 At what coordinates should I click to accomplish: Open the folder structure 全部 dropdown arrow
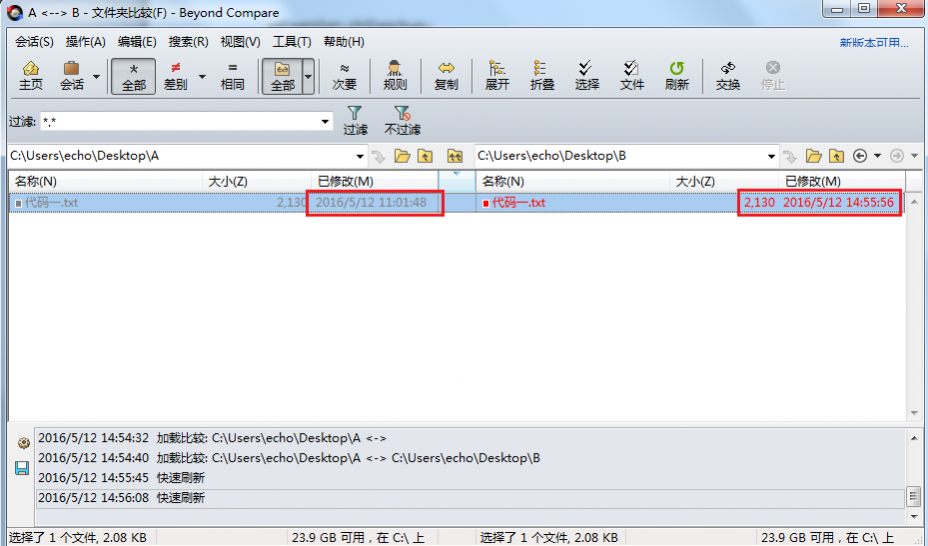point(308,76)
